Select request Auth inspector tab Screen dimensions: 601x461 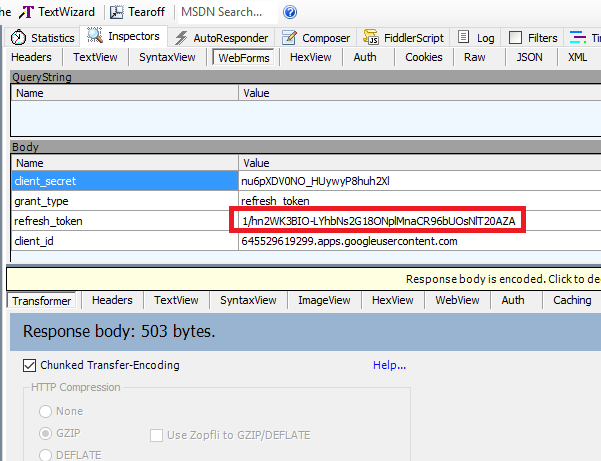click(365, 57)
